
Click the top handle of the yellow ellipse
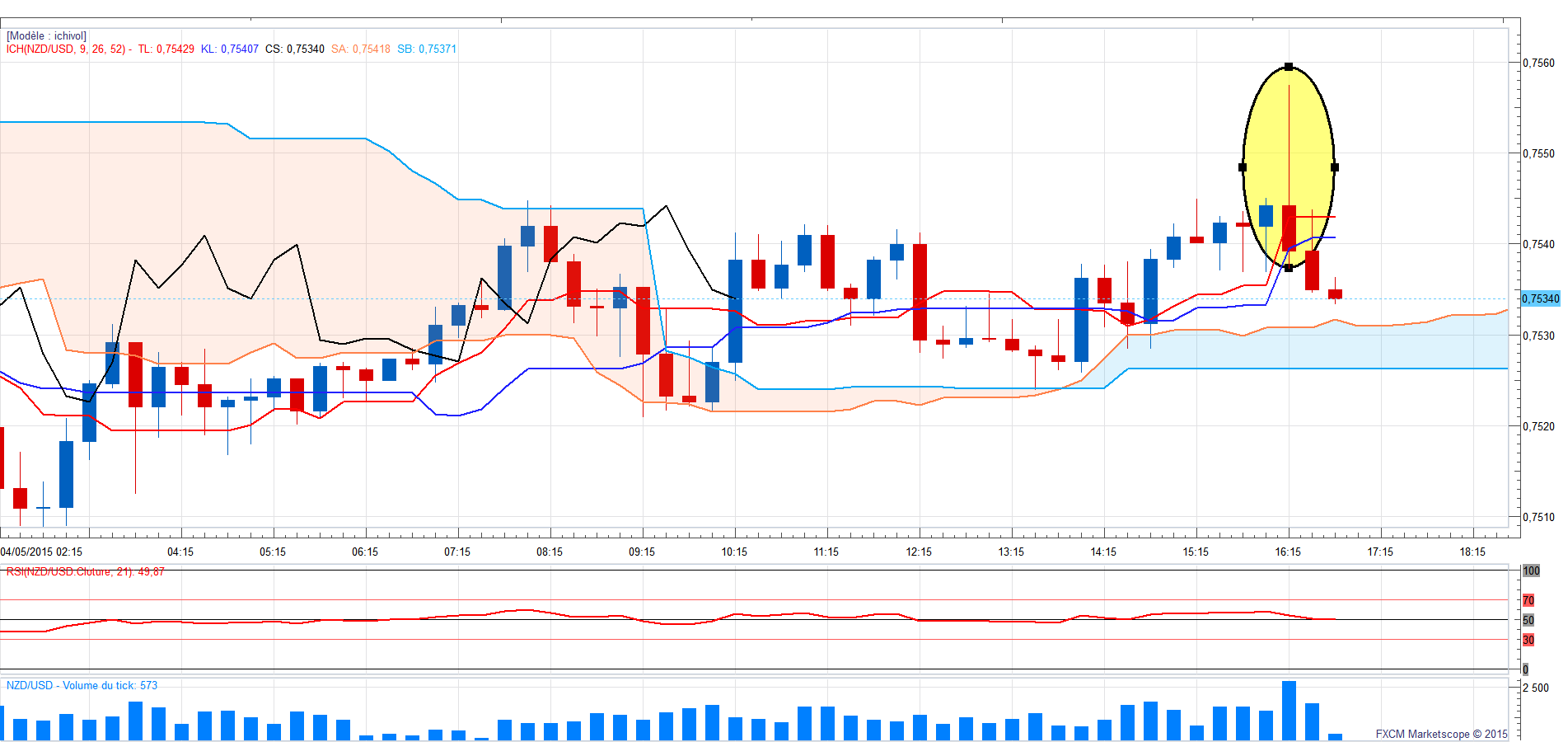click(1289, 67)
